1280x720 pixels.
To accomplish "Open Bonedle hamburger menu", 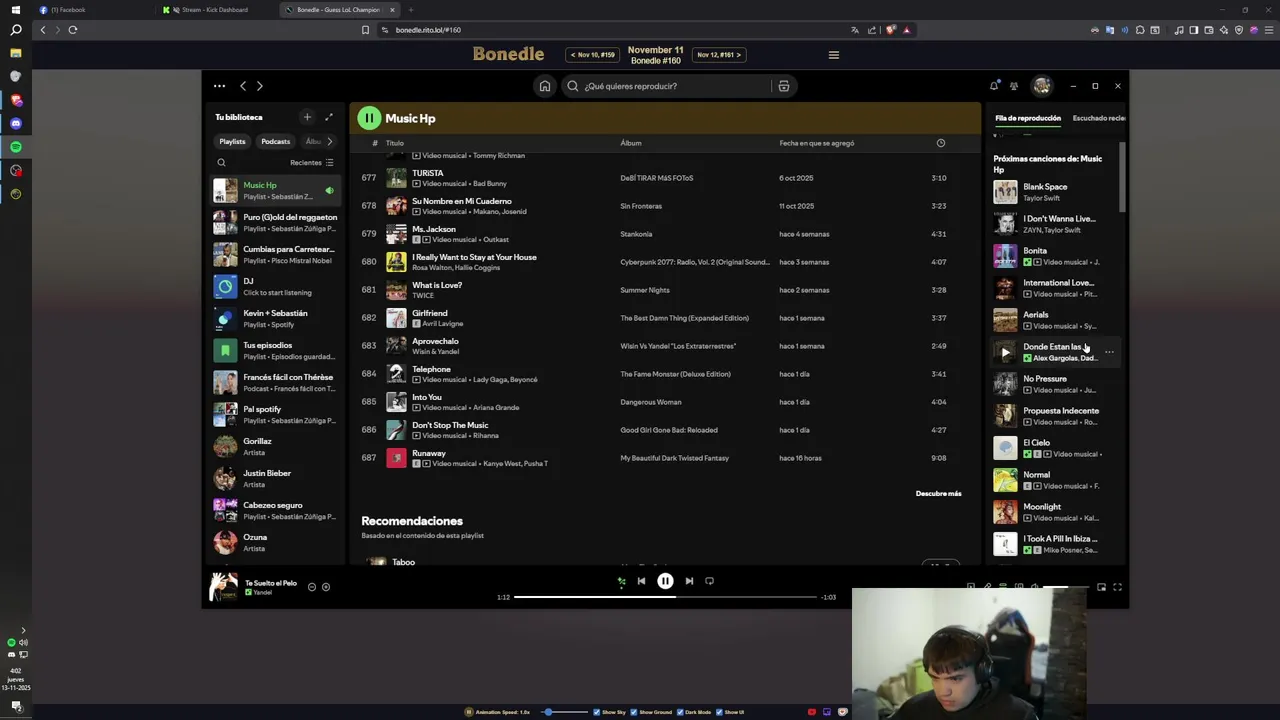I will pos(834,55).
